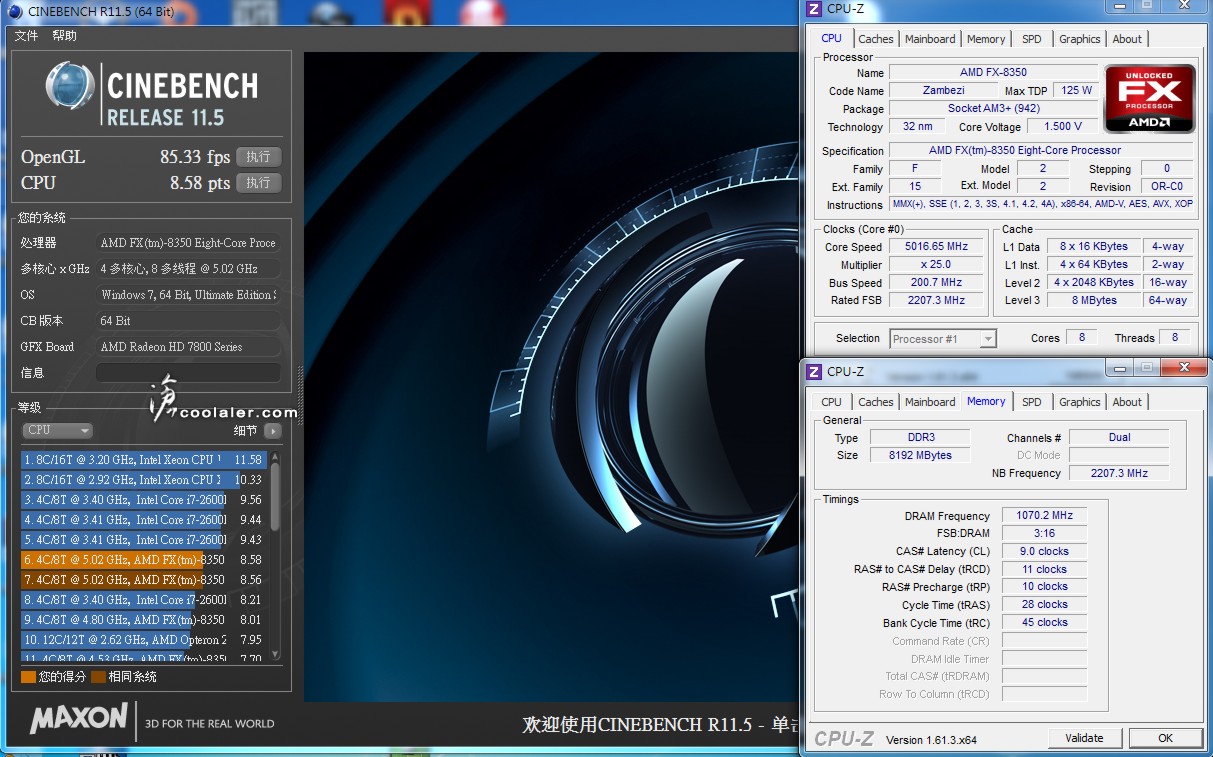Click the OK button in CPU-Z
1213x757 pixels.
click(x=1165, y=738)
